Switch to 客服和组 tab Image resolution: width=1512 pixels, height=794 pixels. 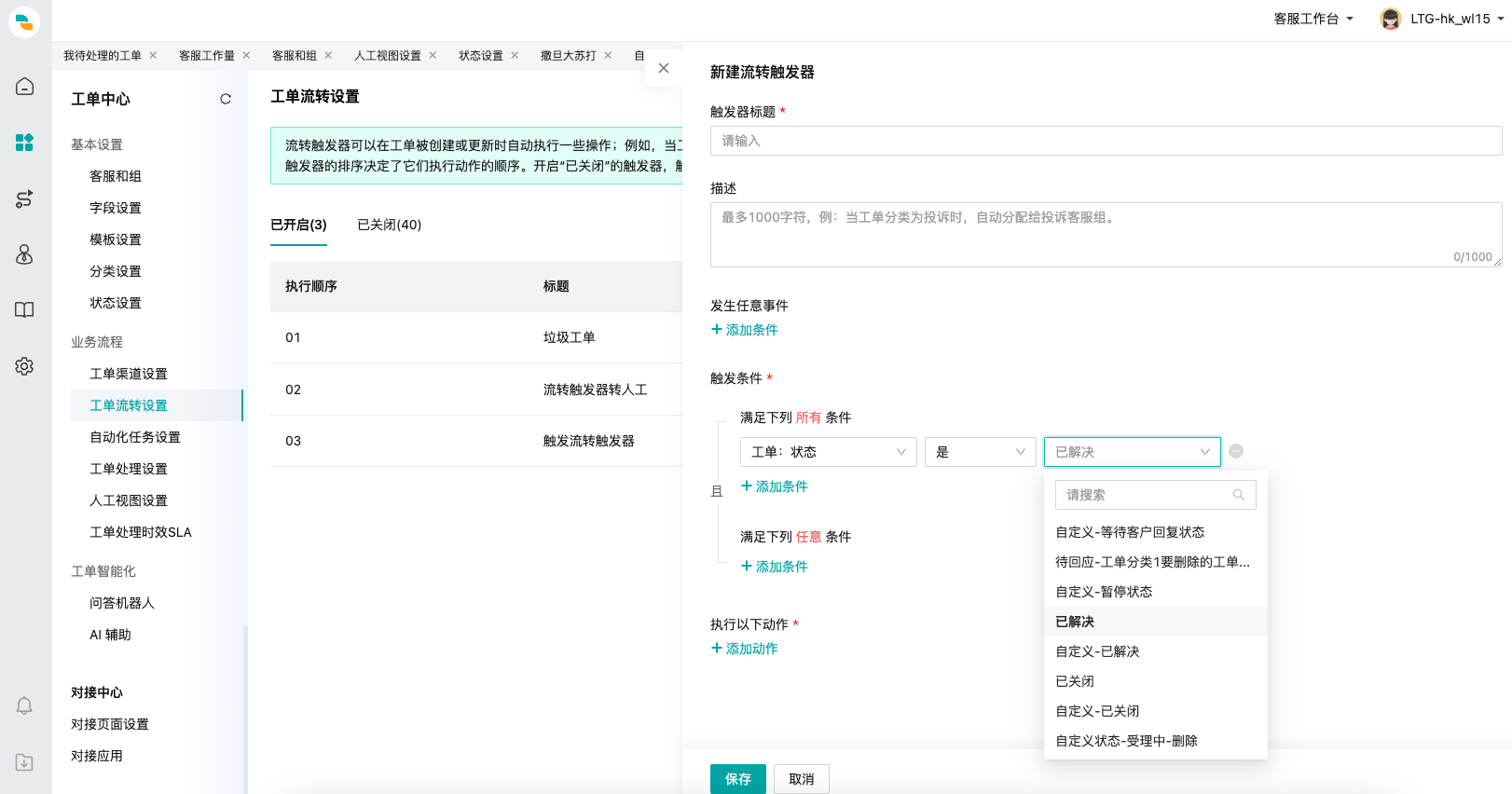[295, 56]
